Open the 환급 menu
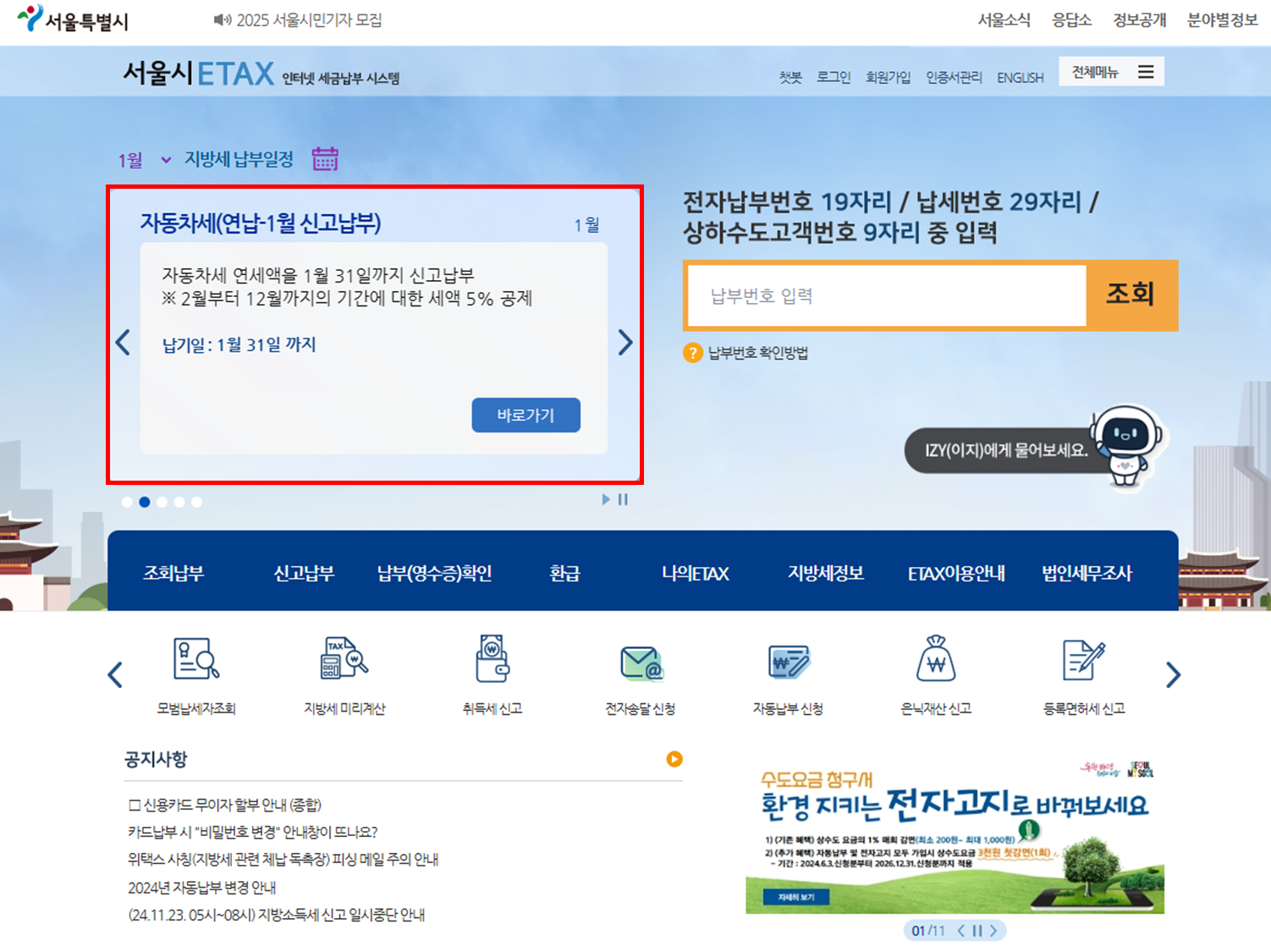Image resolution: width=1271 pixels, height=952 pixels. (x=564, y=573)
